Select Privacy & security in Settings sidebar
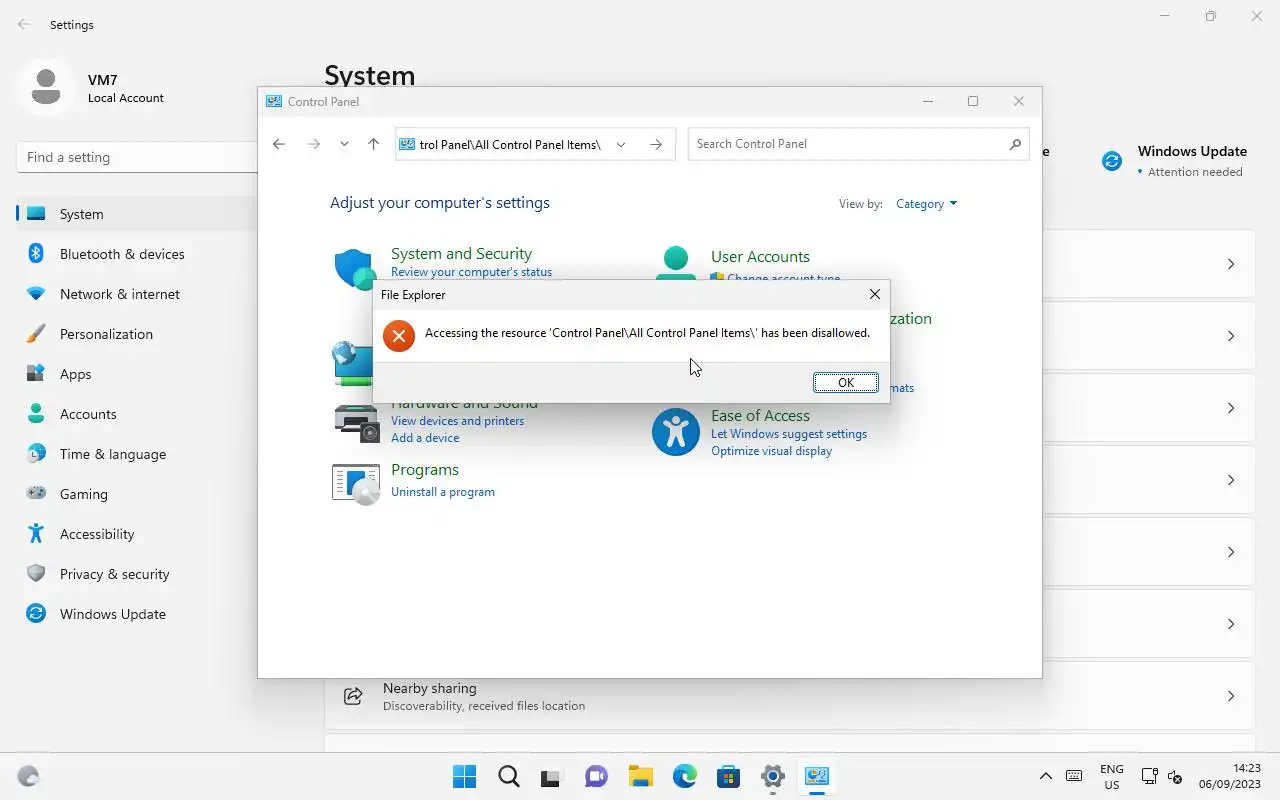Viewport: 1280px width, 800px height. [x=137, y=574]
